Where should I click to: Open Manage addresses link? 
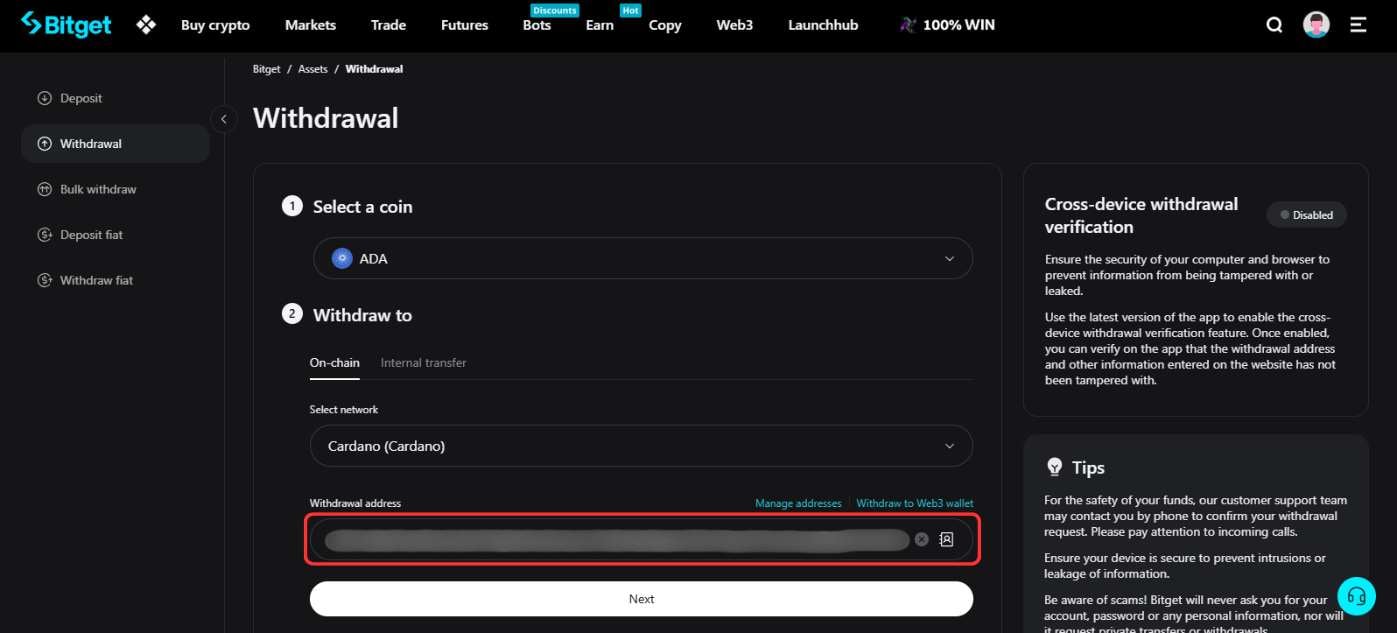[798, 503]
